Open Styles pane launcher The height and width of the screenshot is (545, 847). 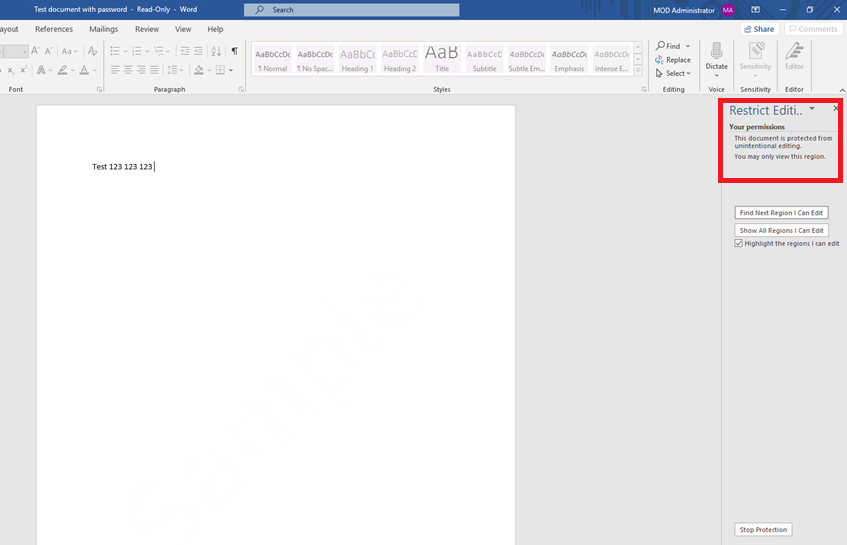644,90
